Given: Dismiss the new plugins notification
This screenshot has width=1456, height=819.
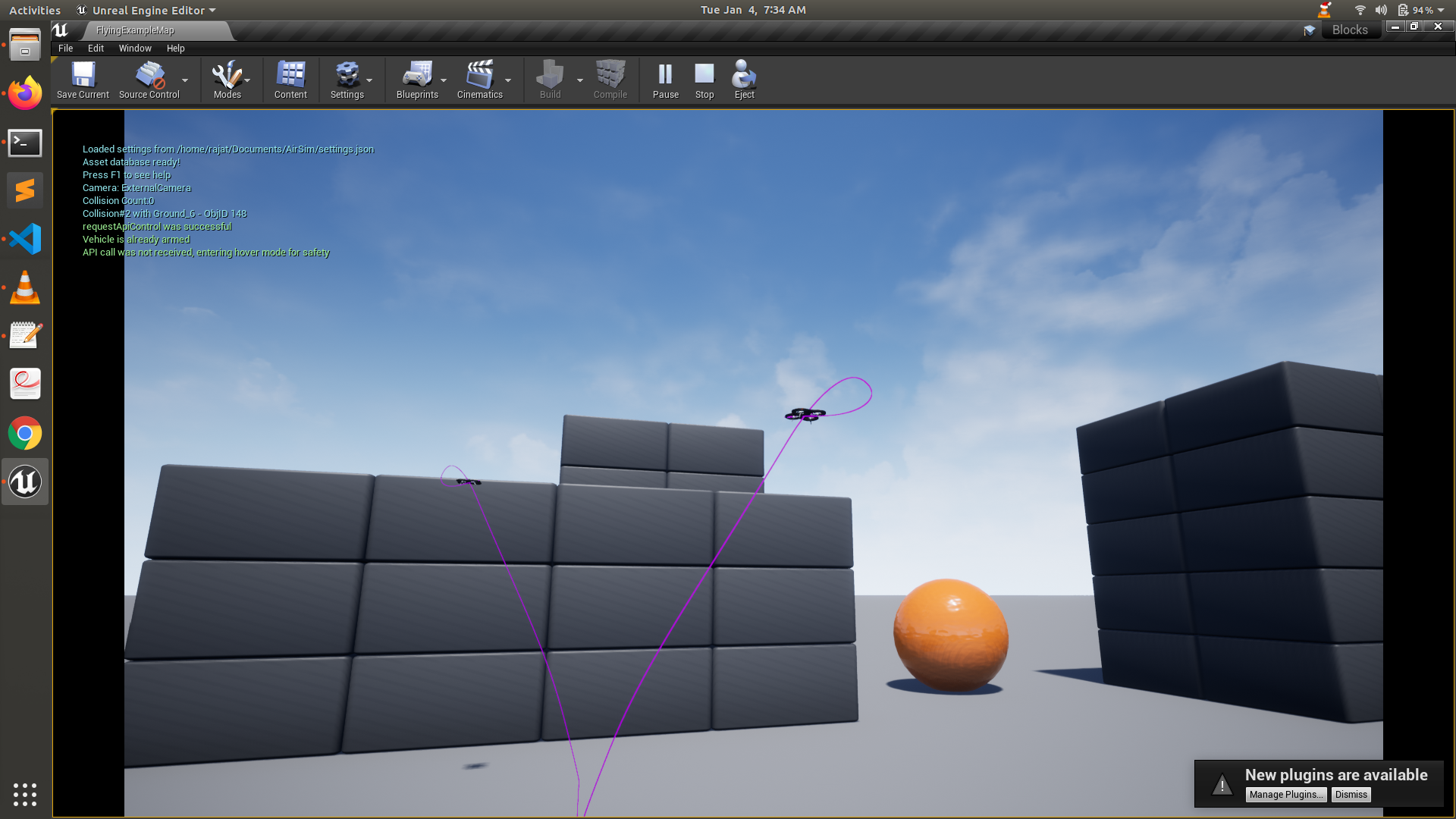Looking at the screenshot, I should [x=1350, y=794].
